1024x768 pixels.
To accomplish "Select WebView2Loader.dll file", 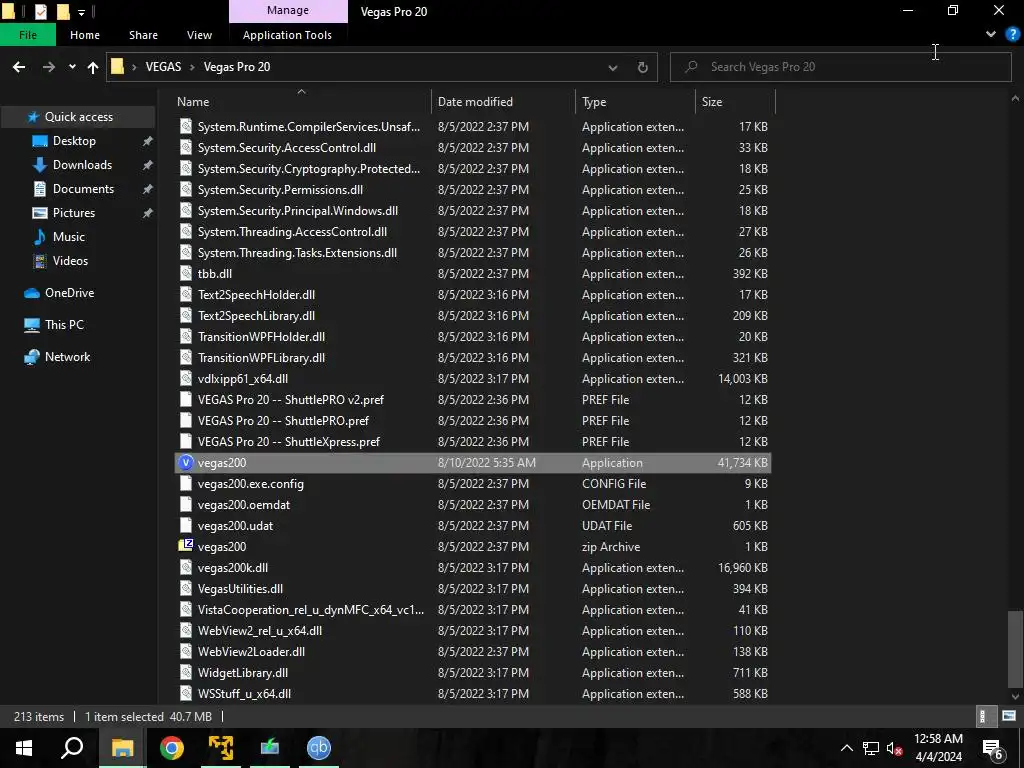I will (x=473, y=652).
